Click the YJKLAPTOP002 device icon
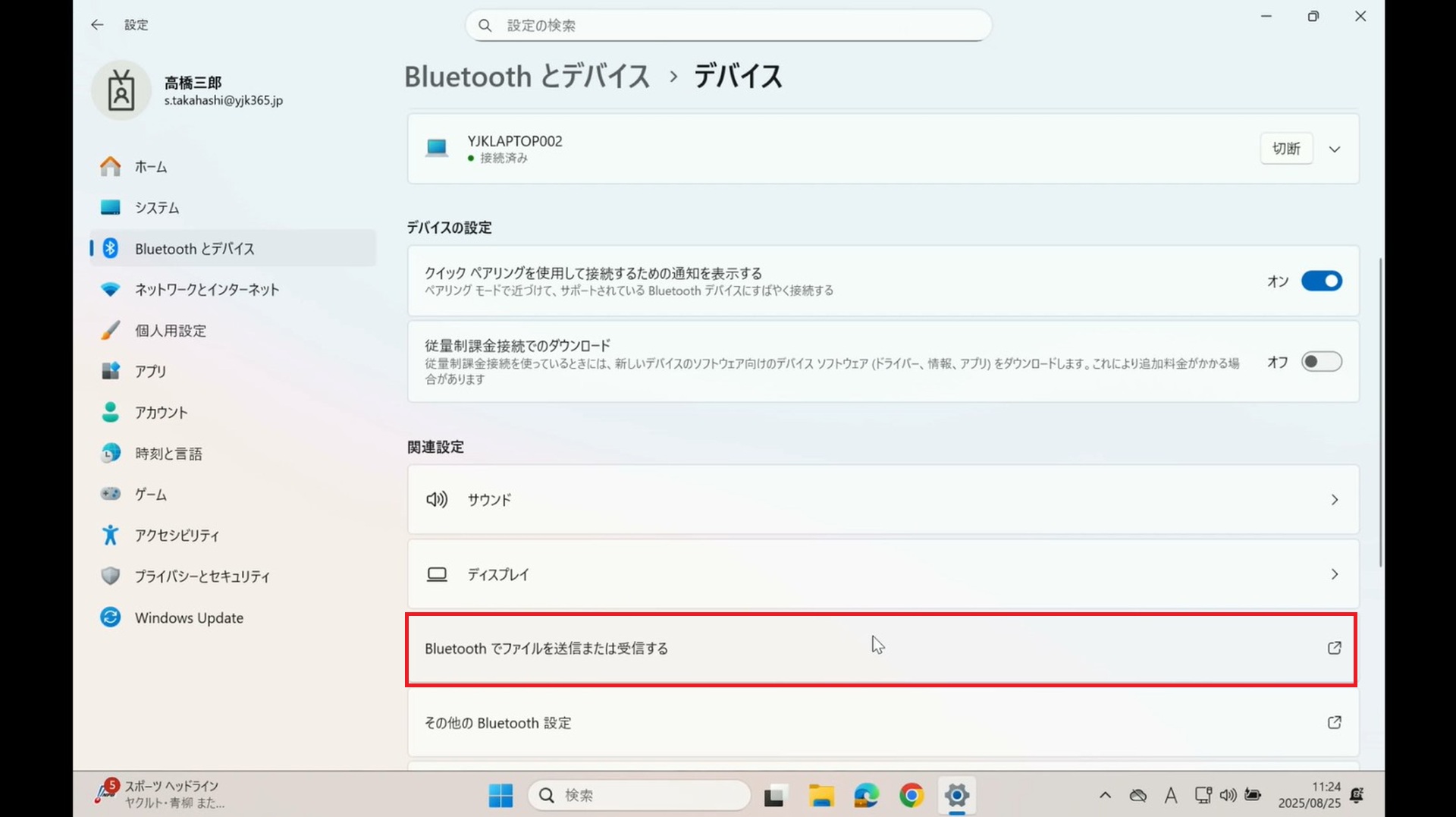Screen dimensions: 1456x817 click(x=437, y=148)
